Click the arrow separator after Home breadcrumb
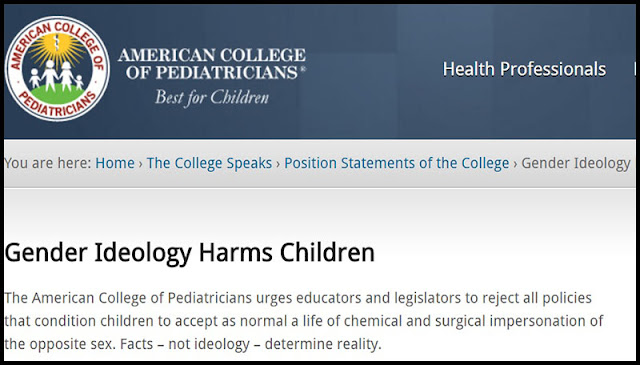 tap(140, 164)
